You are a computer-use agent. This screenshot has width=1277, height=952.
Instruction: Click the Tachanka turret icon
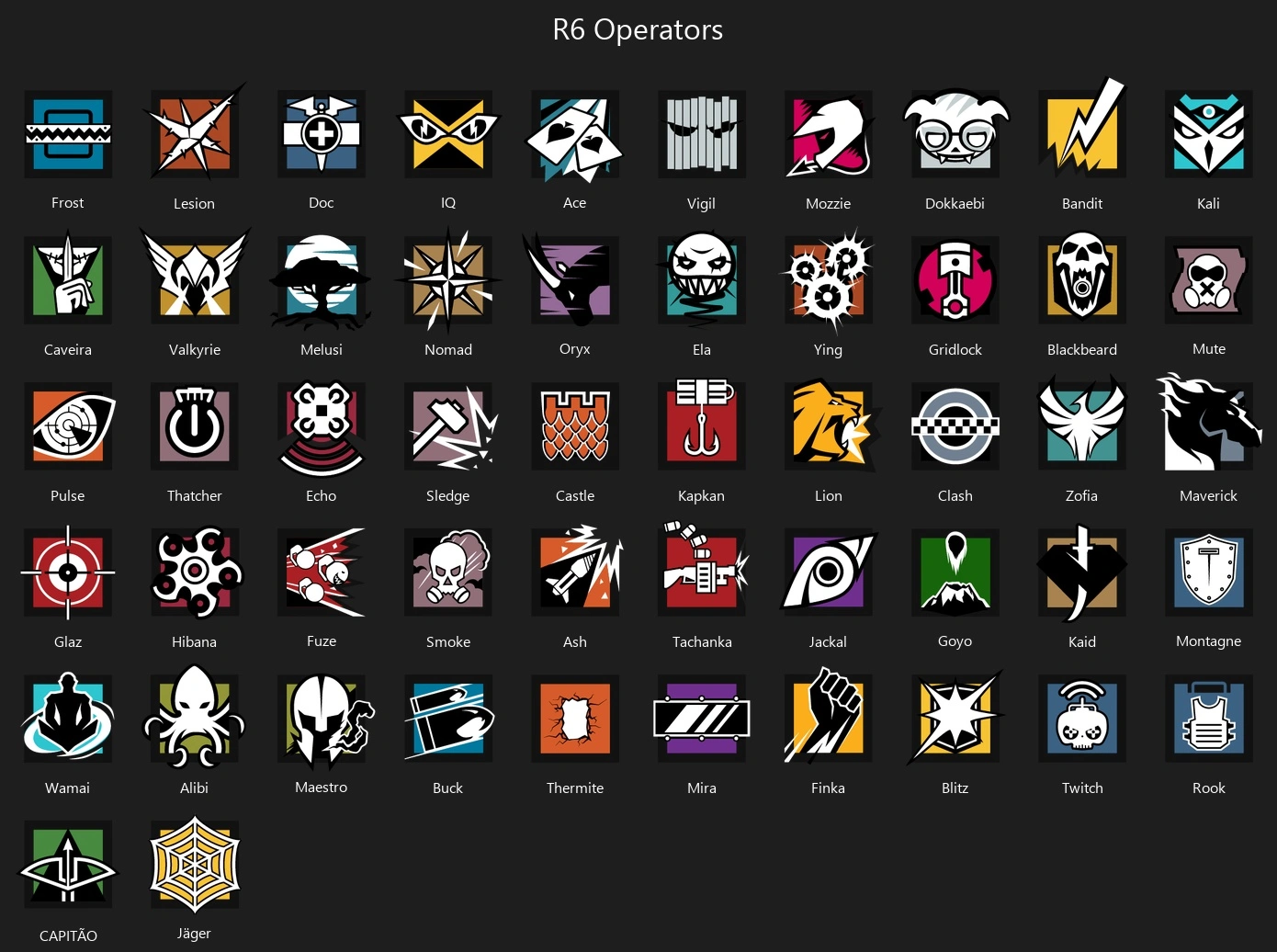tap(704, 569)
